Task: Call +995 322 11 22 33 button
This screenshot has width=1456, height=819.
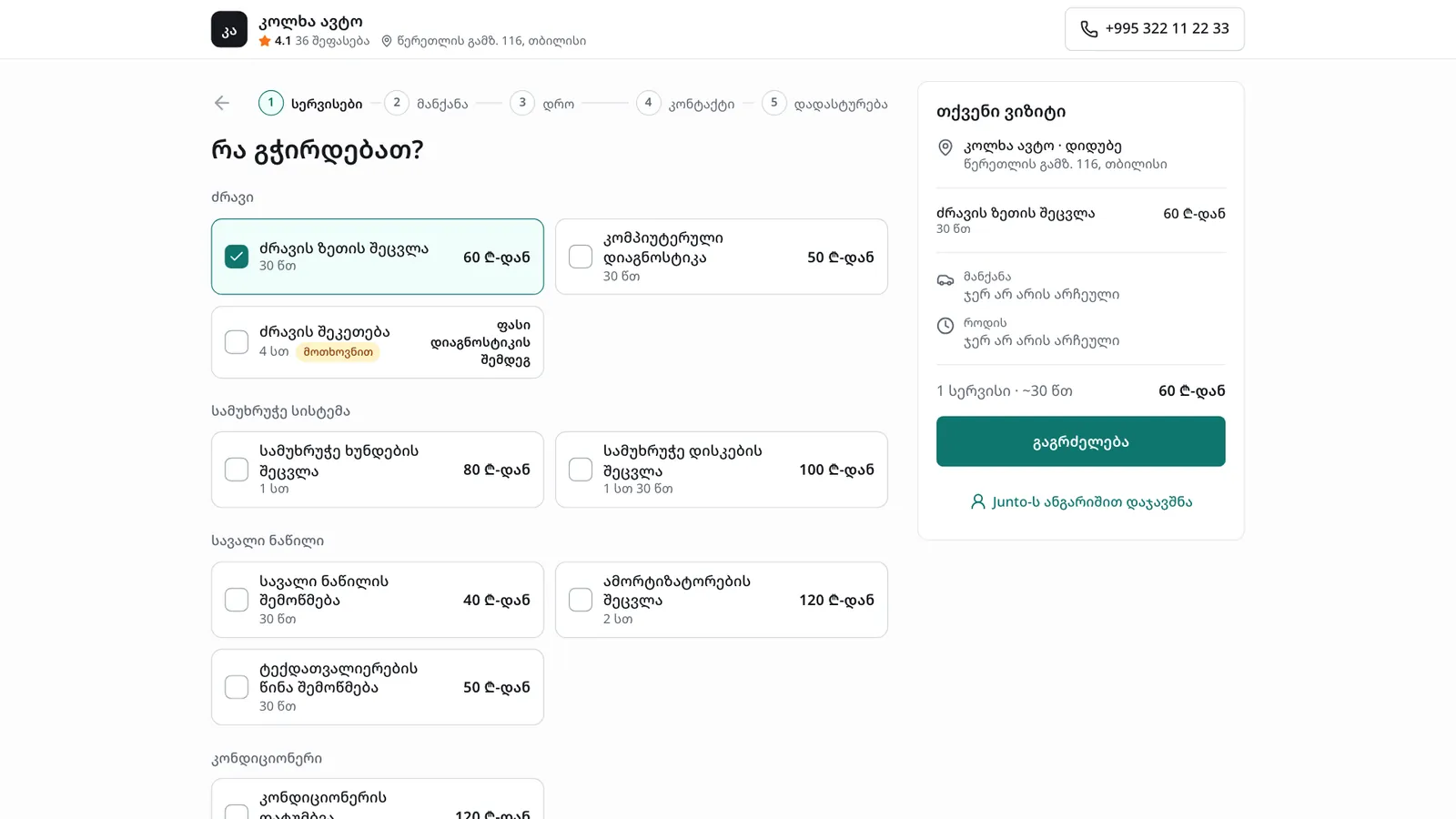Action: pyautogui.click(x=1154, y=29)
